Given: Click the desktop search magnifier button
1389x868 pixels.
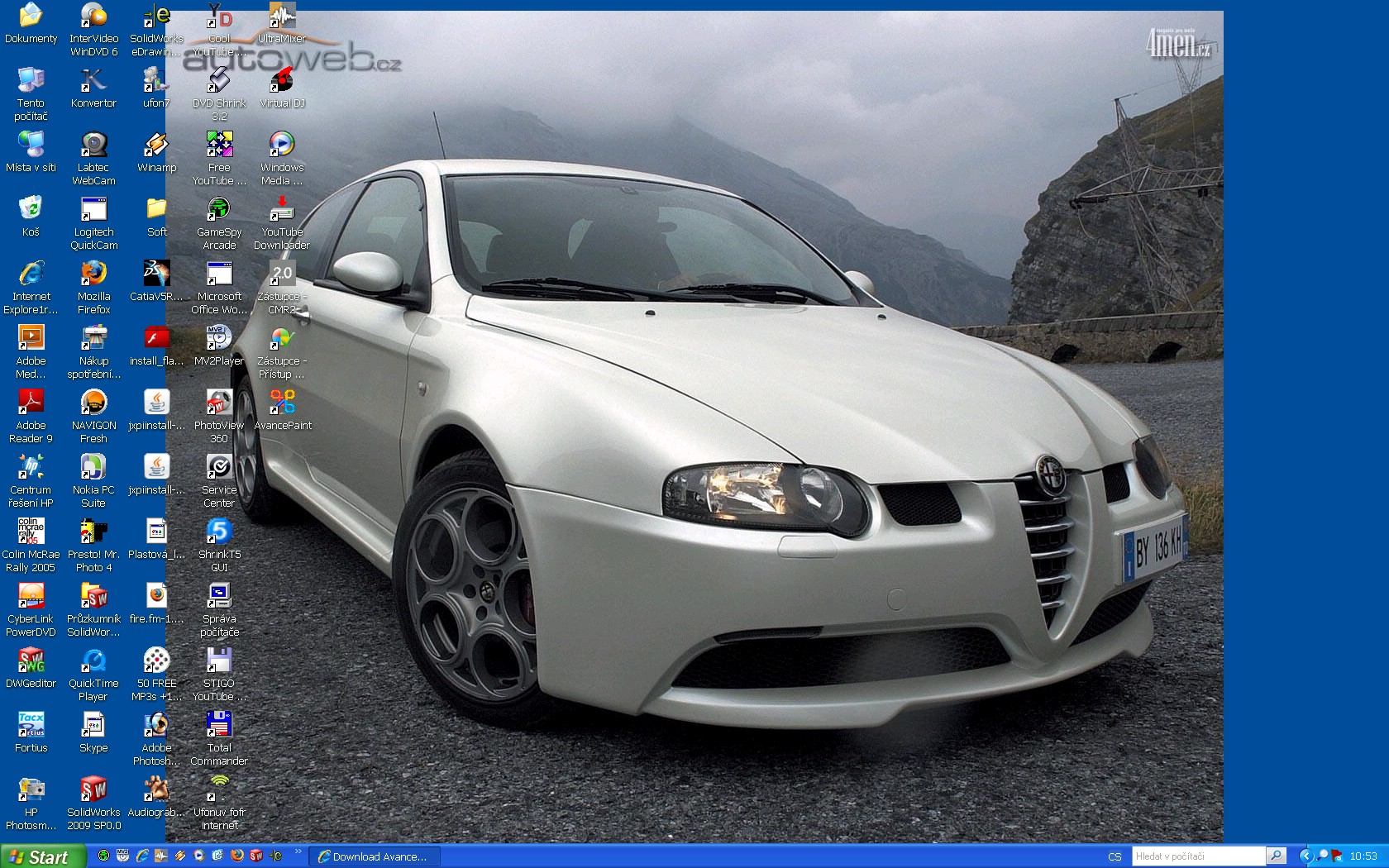Looking at the screenshot, I should pyautogui.click(x=1276, y=856).
